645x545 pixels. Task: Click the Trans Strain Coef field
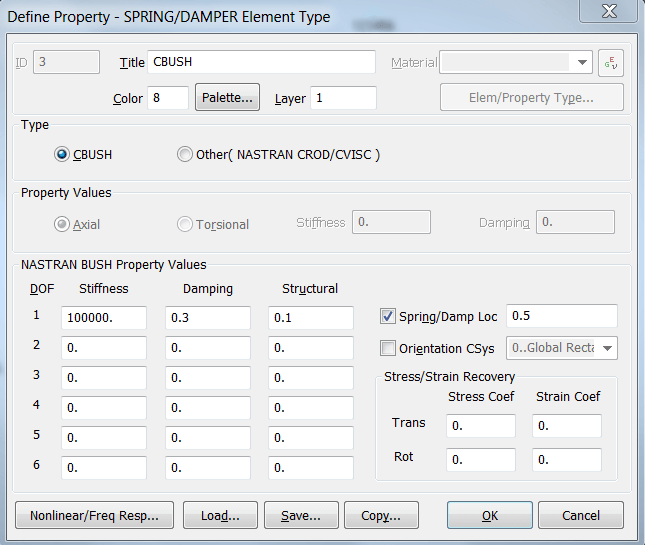tap(567, 426)
